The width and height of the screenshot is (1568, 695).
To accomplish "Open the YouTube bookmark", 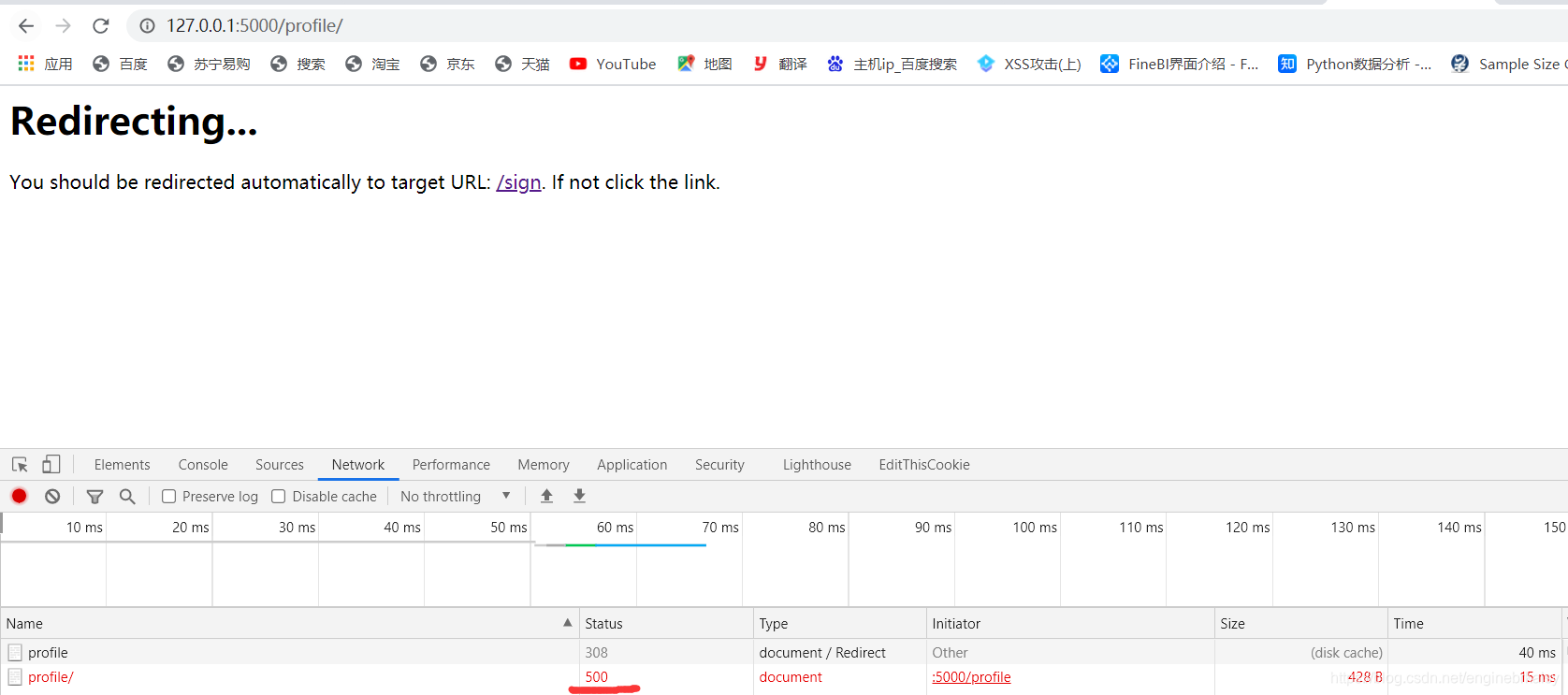I will (613, 64).
